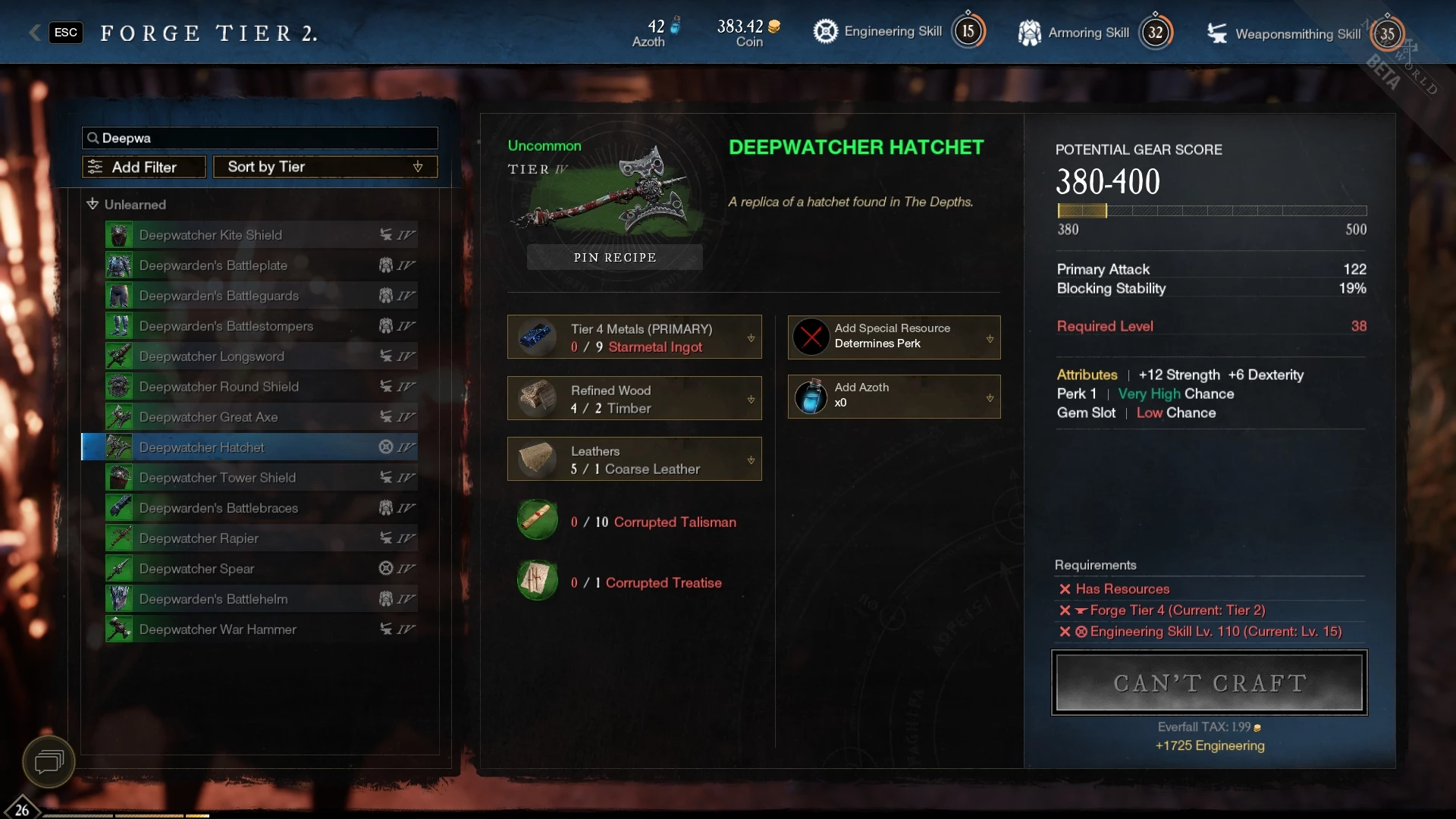Click the Azoth vial icon

tap(811, 397)
